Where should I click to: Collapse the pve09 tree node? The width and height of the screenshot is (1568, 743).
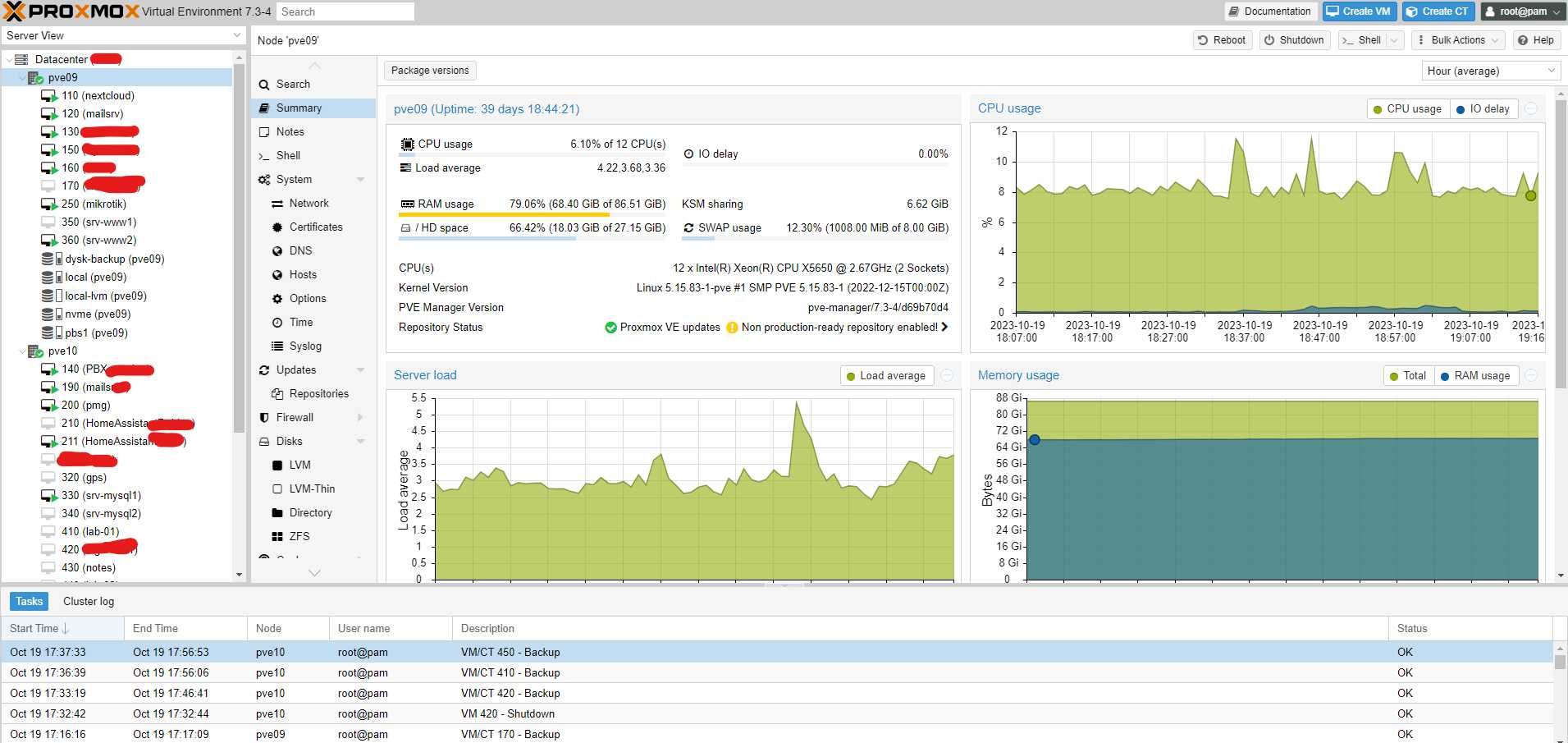coord(22,78)
